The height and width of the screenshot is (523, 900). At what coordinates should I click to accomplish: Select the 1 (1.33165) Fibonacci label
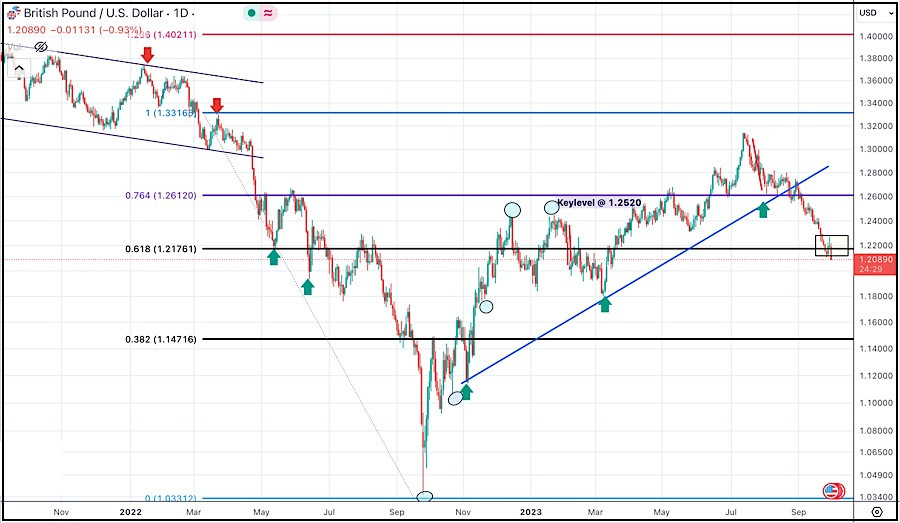point(170,113)
